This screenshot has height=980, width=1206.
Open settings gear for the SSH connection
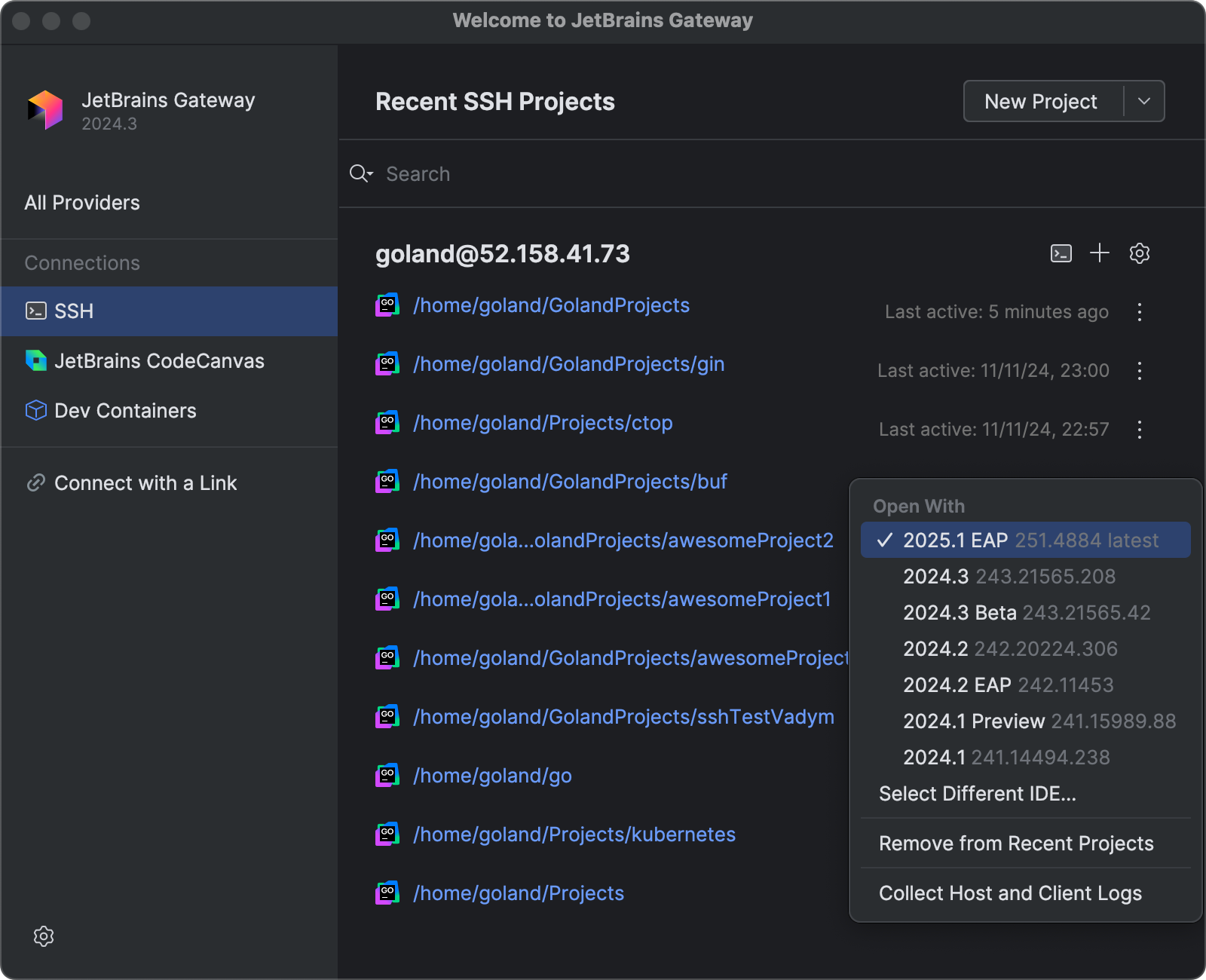click(1140, 253)
